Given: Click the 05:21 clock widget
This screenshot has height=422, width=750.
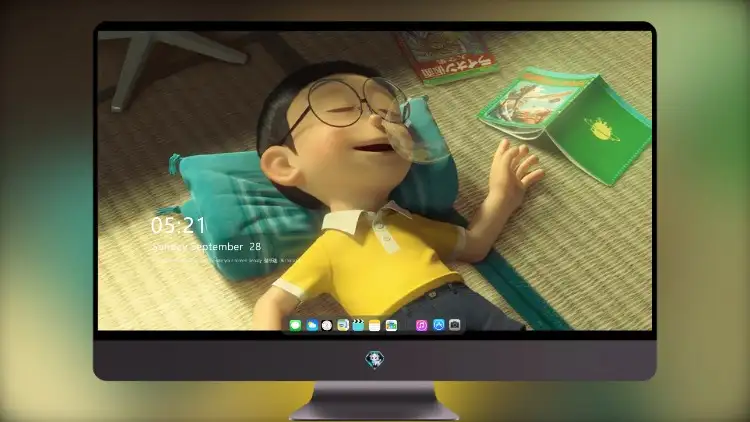Looking at the screenshot, I should (x=178, y=225).
